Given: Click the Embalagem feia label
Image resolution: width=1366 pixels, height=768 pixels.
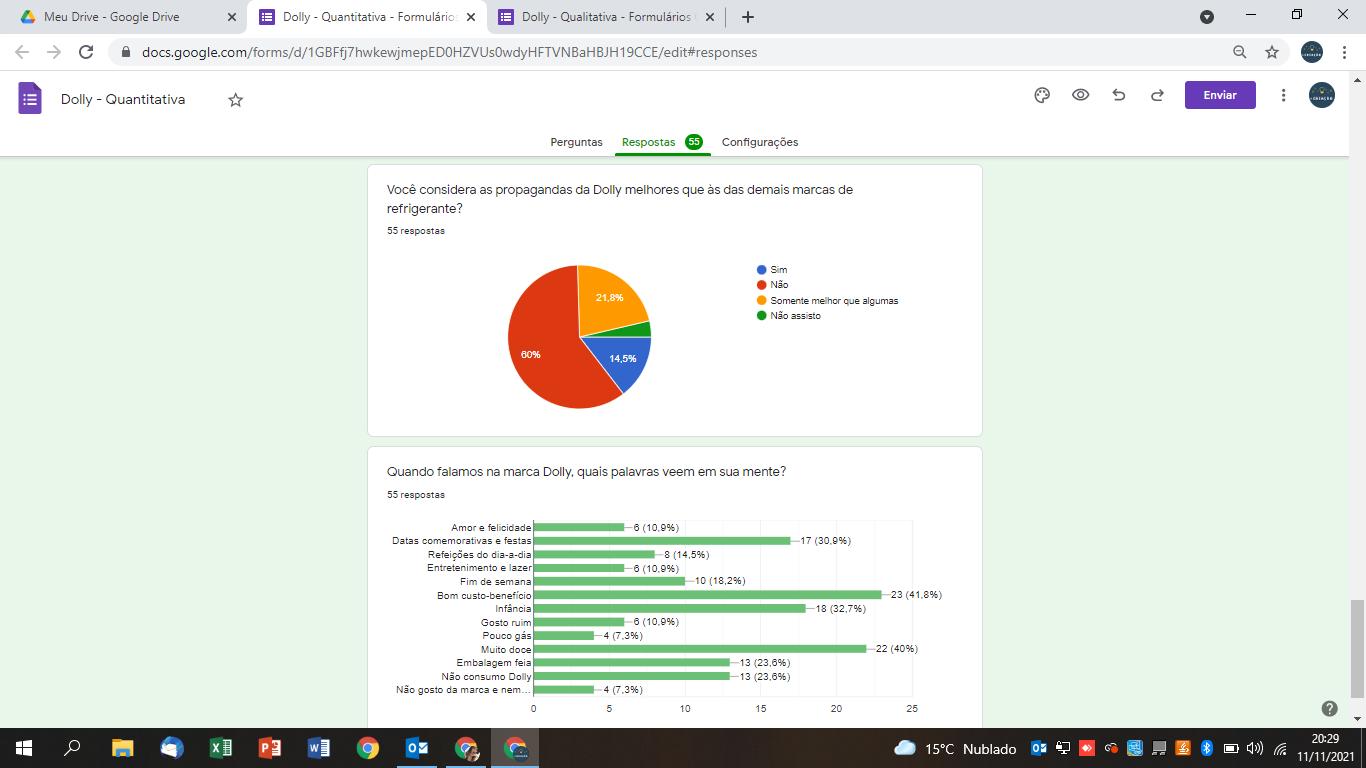Looking at the screenshot, I should click(x=494, y=663).
